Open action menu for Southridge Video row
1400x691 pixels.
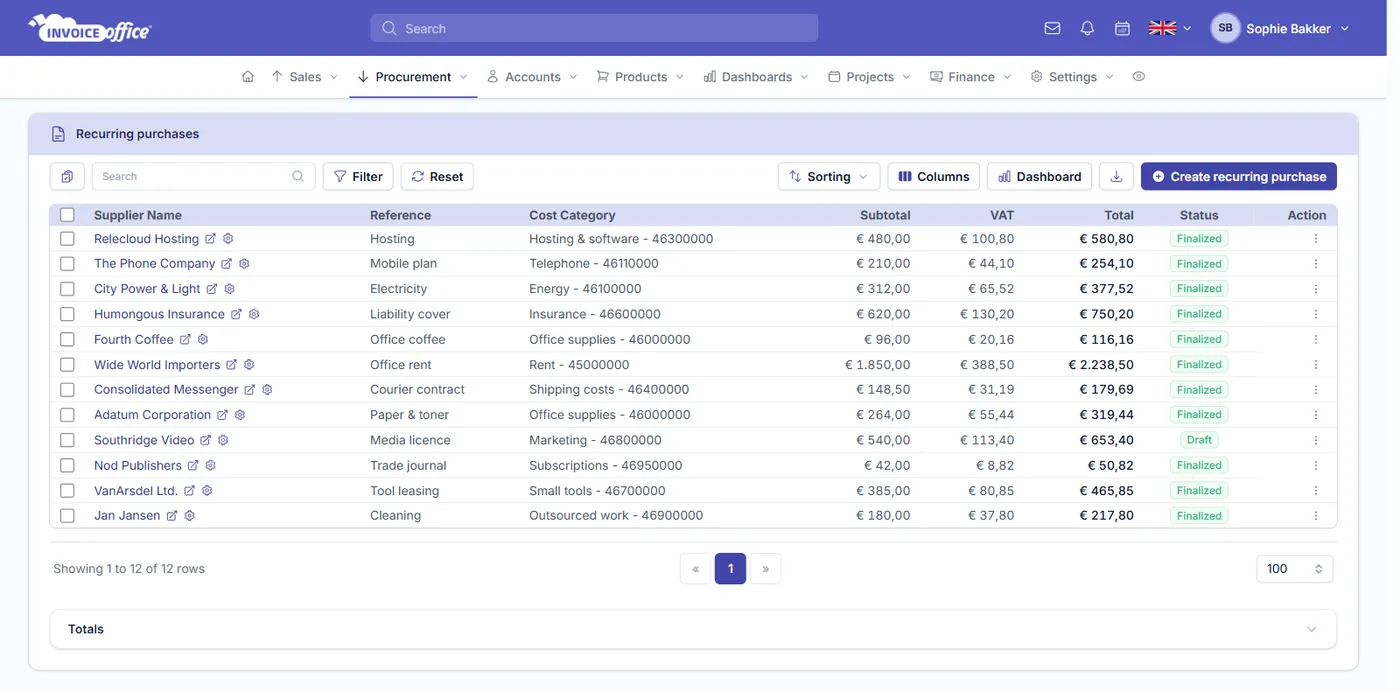(1316, 440)
